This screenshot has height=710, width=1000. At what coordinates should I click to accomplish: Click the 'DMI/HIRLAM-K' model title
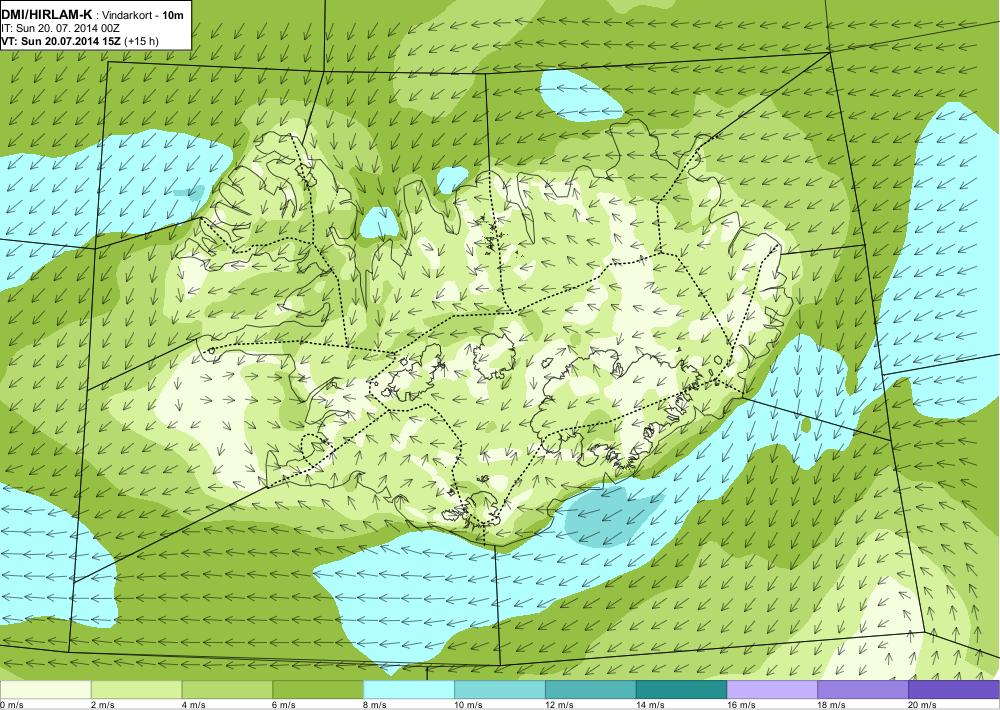click(47, 15)
